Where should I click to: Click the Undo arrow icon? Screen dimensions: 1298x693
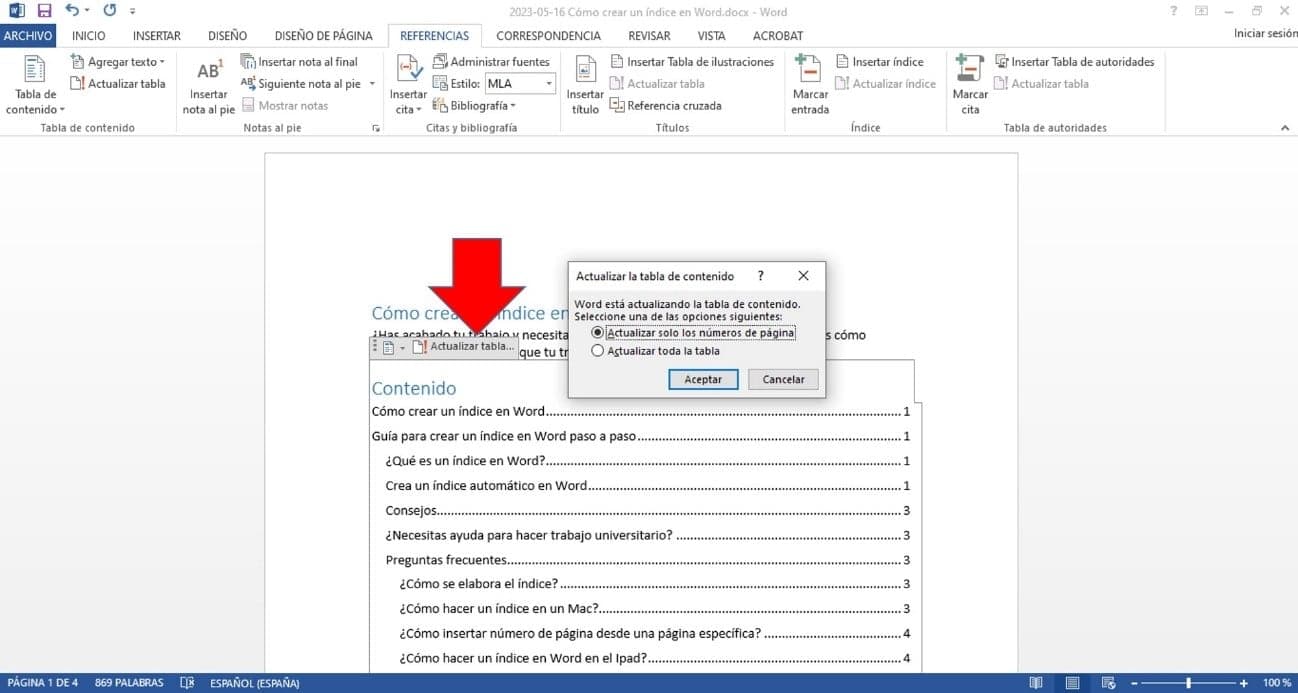point(72,11)
